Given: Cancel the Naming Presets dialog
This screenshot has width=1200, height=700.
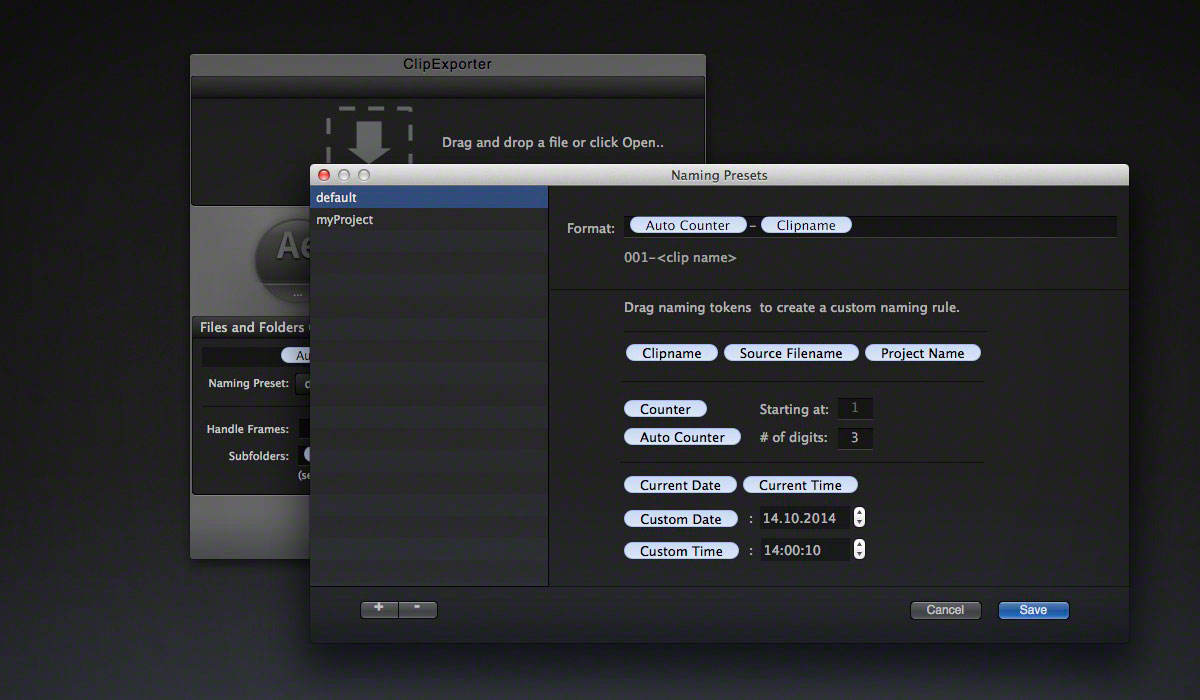Looking at the screenshot, I should (x=946, y=610).
